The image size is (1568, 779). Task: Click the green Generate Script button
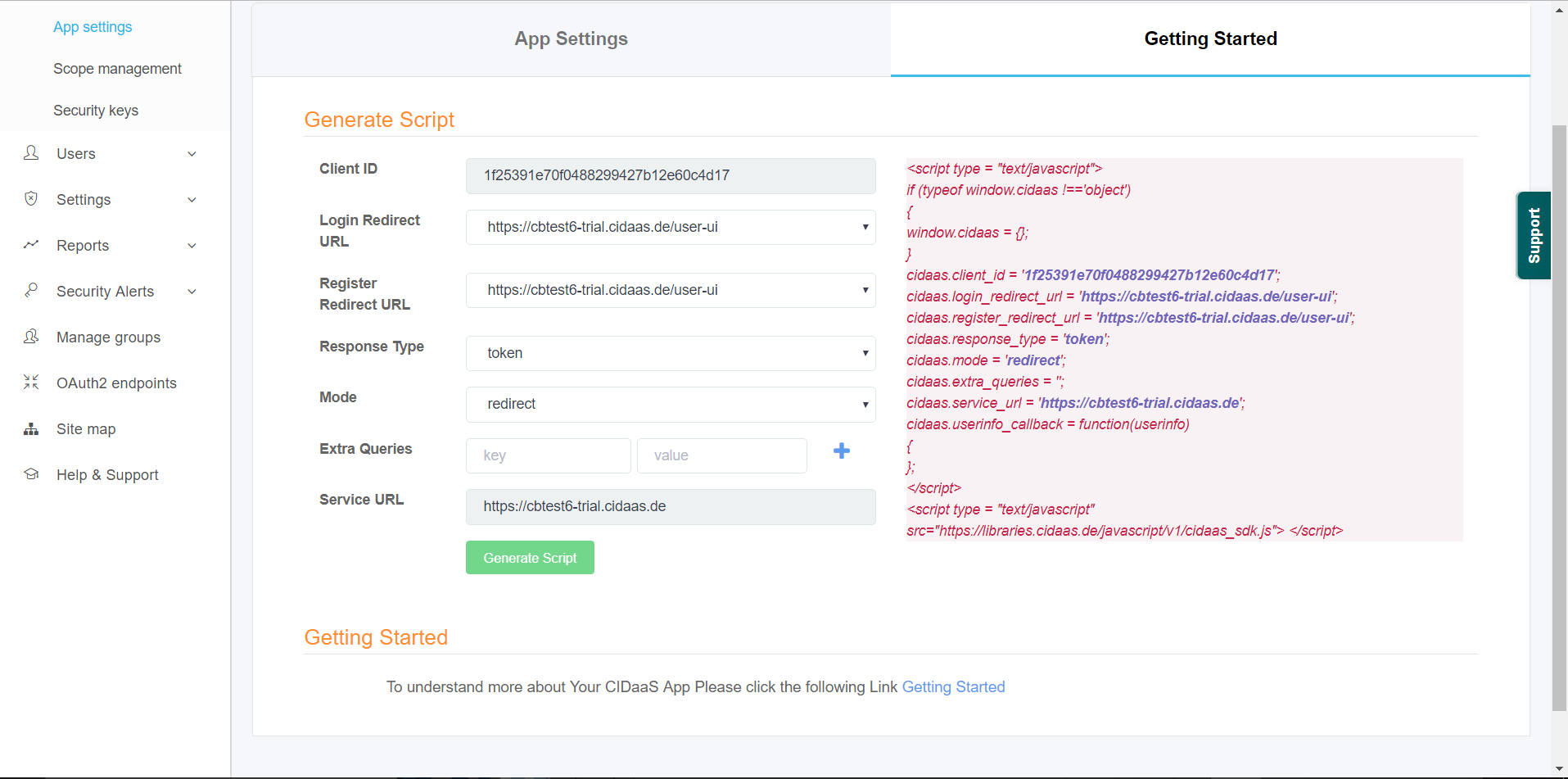(530, 558)
